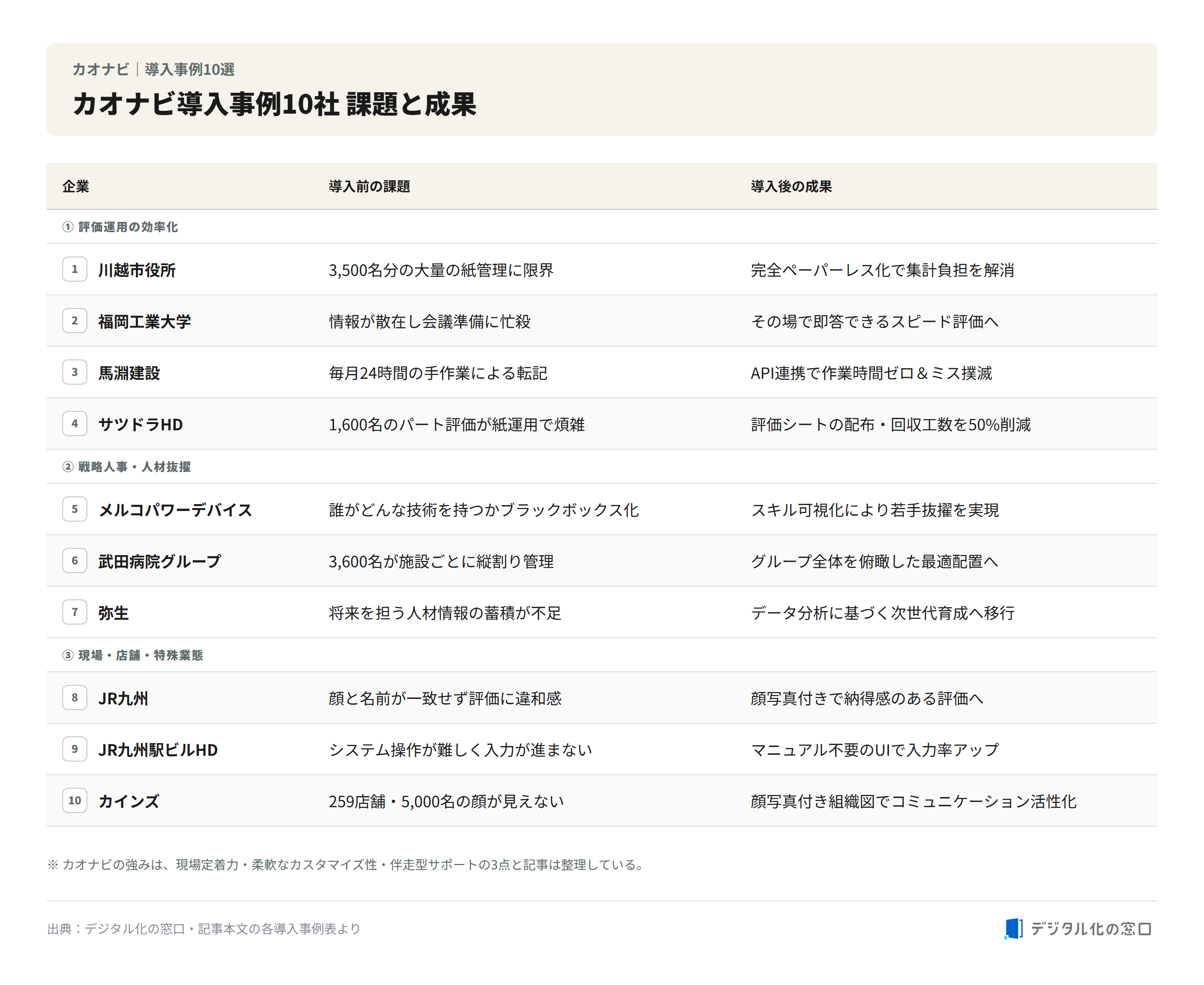The width and height of the screenshot is (1204, 985).
Task: Select section label ② 戦略人事・人材抜擢
Action: tap(126, 466)
